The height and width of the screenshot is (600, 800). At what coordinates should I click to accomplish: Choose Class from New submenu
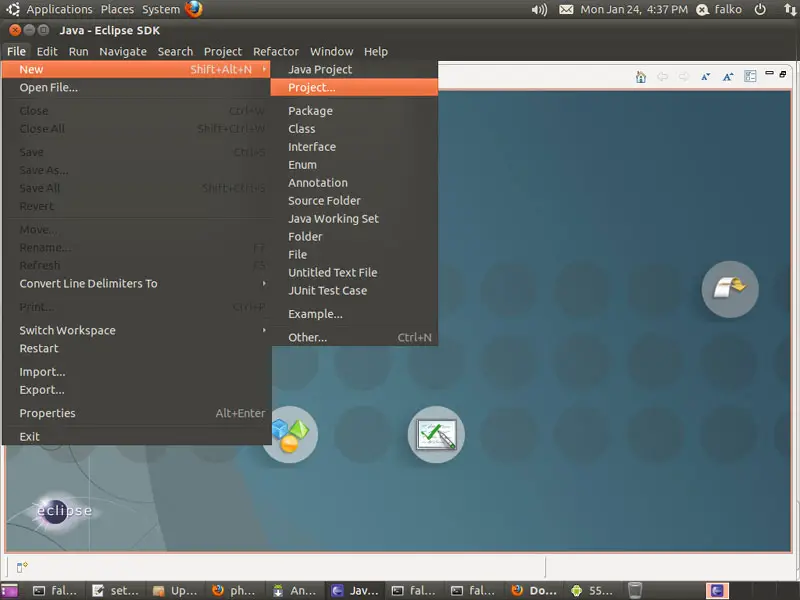point(355,129)
